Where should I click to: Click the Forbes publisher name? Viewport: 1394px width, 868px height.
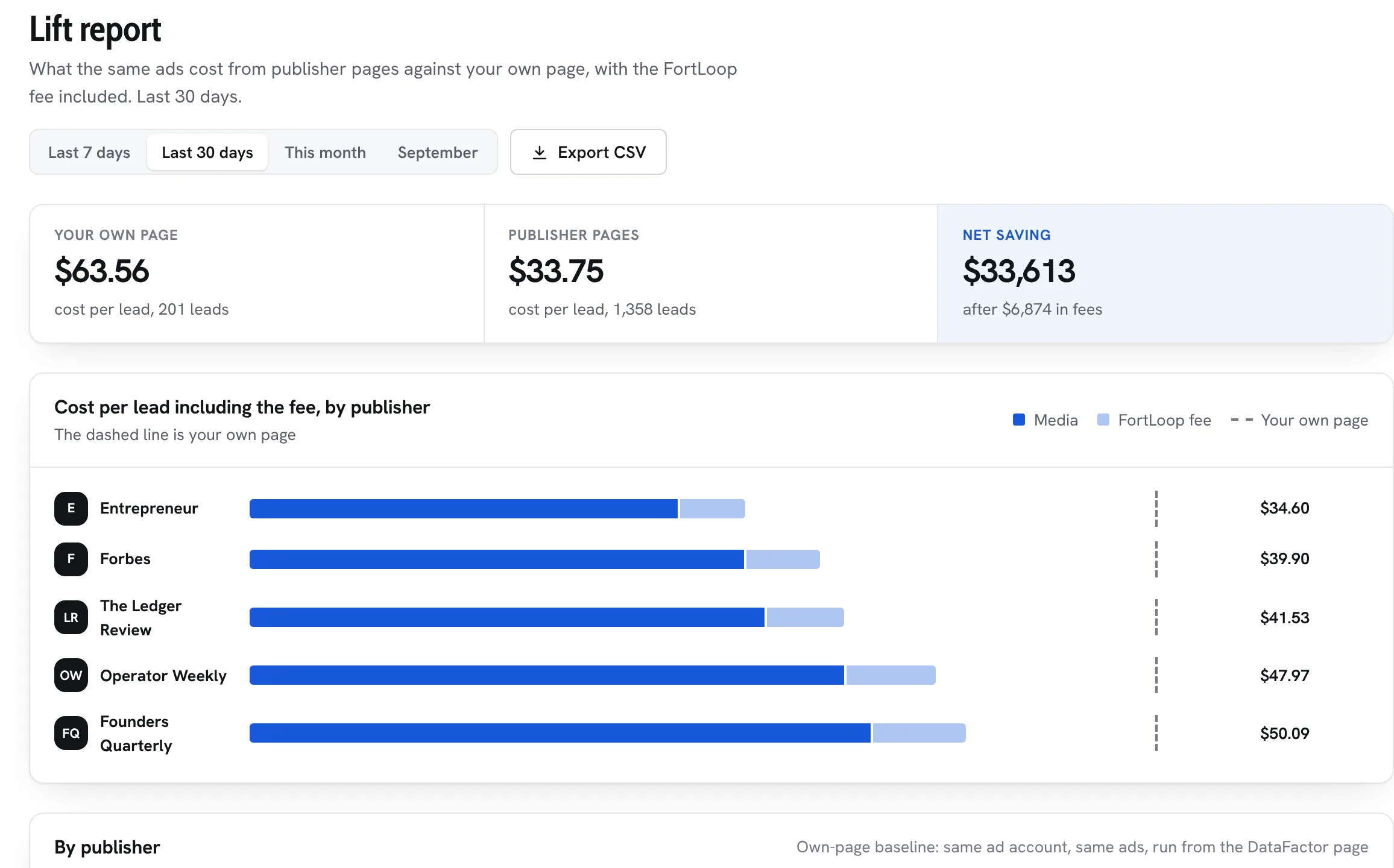pos(125,559)
